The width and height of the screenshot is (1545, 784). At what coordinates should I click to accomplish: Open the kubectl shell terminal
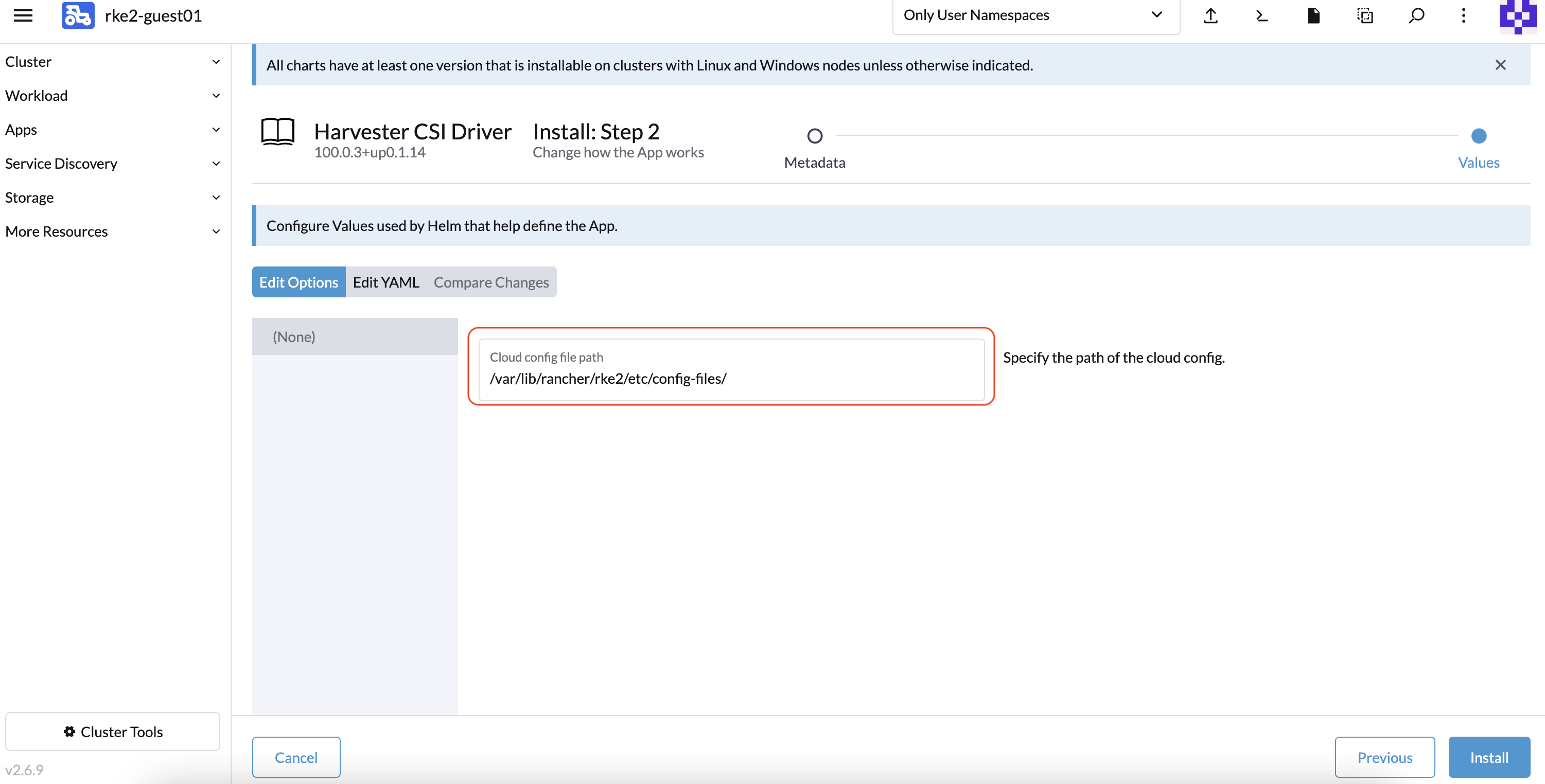tap(1261, 15)
